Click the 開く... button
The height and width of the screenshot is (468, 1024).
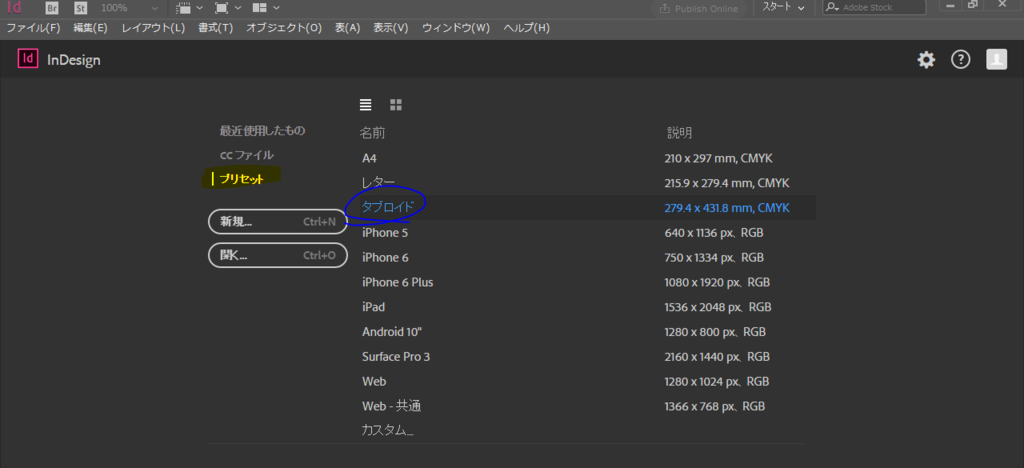pyautogui.click(x=278, y=255)
